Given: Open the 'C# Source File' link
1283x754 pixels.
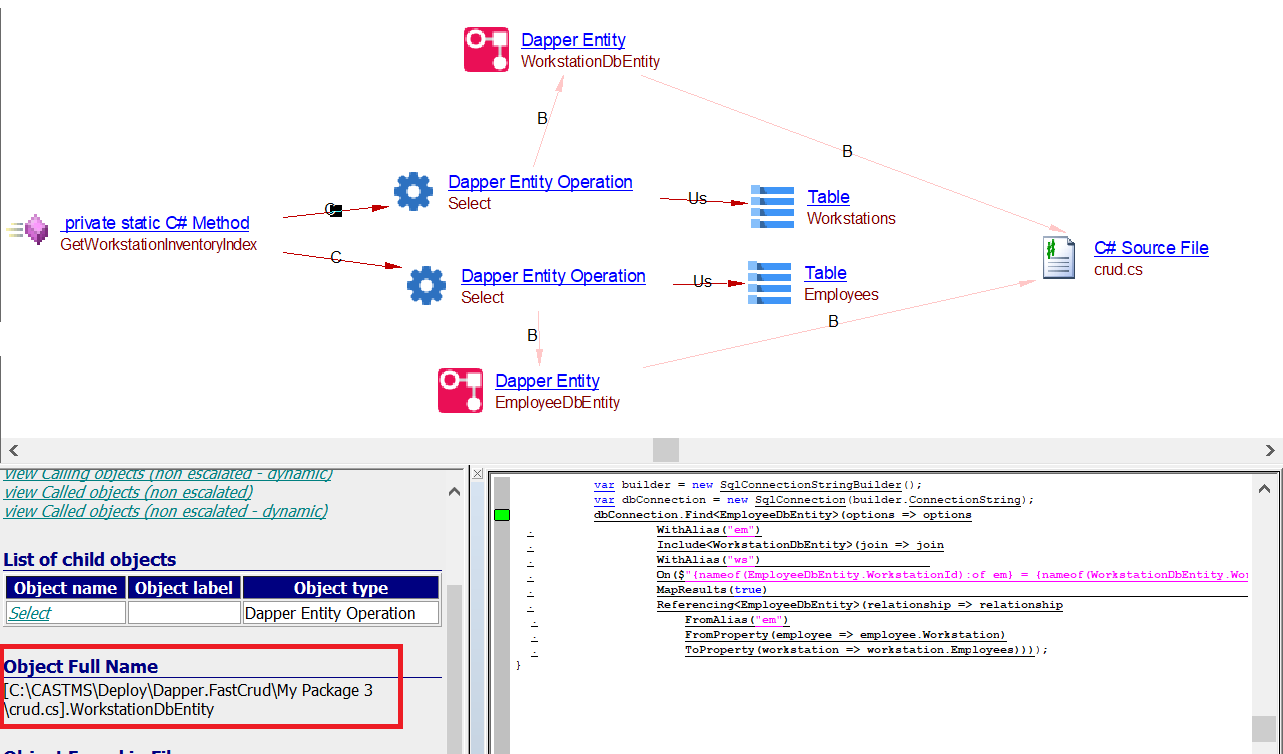Looking at the screenshot, I should point(1151,248).
